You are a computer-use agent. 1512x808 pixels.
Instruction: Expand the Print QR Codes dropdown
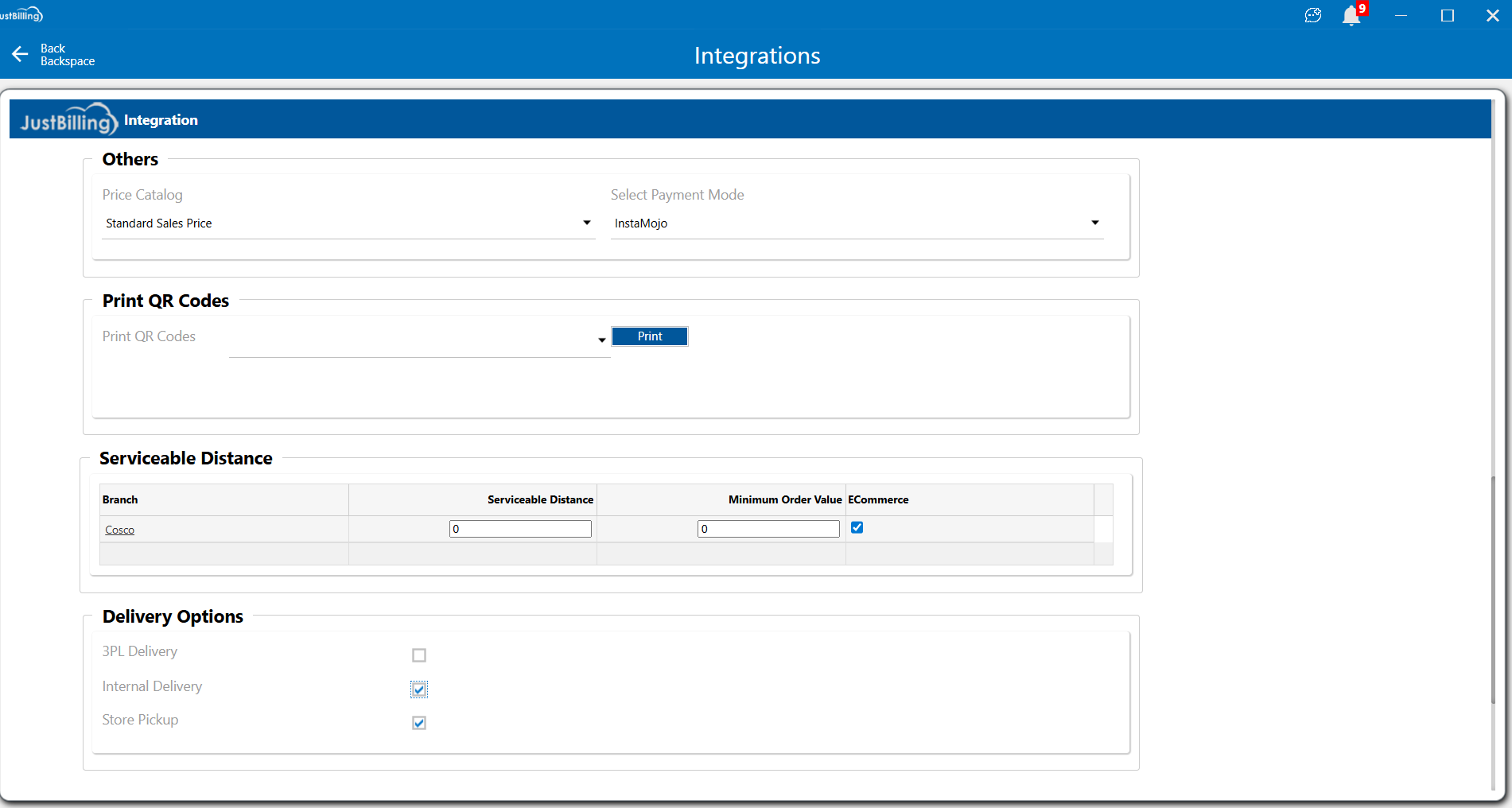coord(601,340)
